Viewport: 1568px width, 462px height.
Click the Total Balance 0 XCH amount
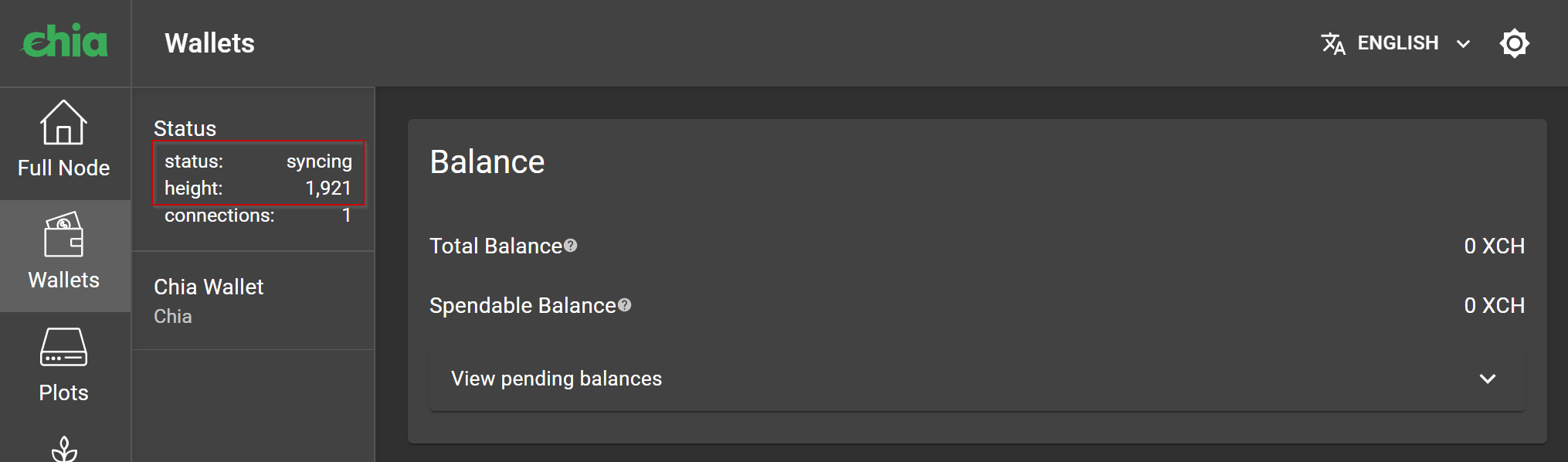point(1494,246)
